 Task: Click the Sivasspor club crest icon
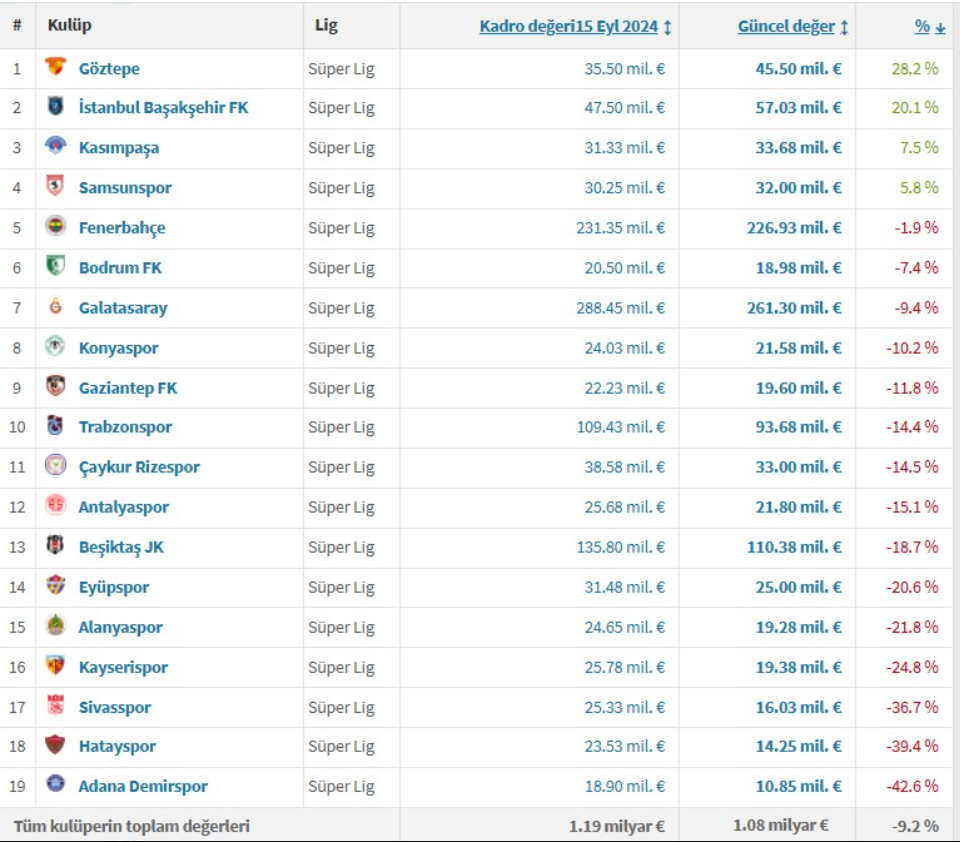[x=56, y=705]
